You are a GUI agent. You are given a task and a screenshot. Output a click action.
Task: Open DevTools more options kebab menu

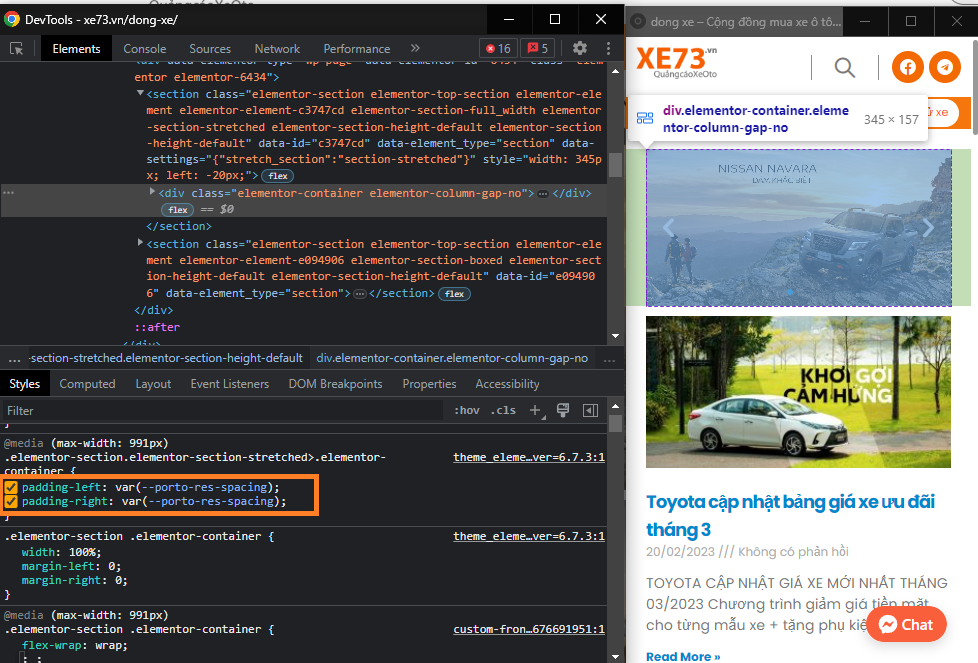[x=608, y=48]
